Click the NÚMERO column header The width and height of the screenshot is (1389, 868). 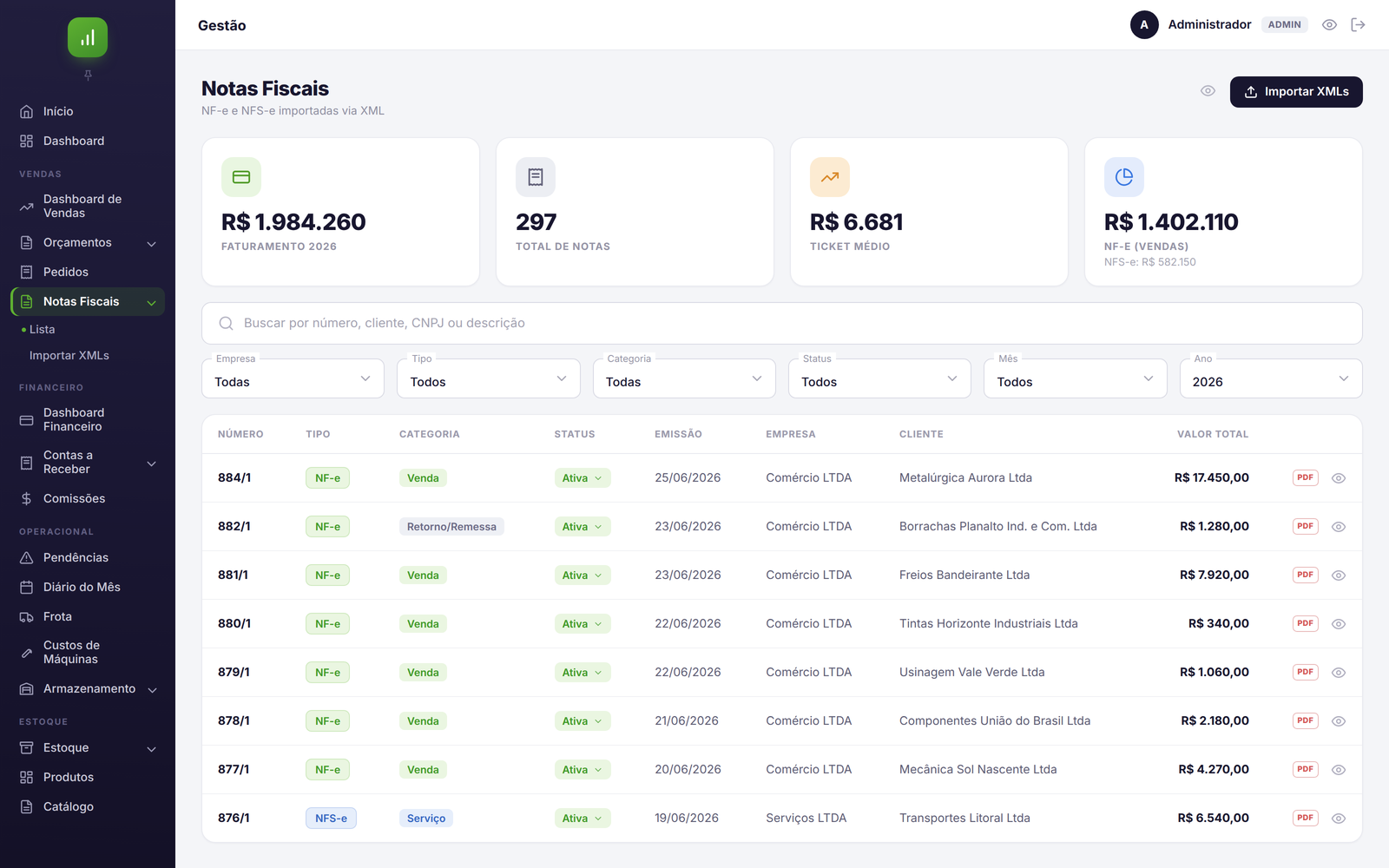pyautogui.click(x=240, y=434)
